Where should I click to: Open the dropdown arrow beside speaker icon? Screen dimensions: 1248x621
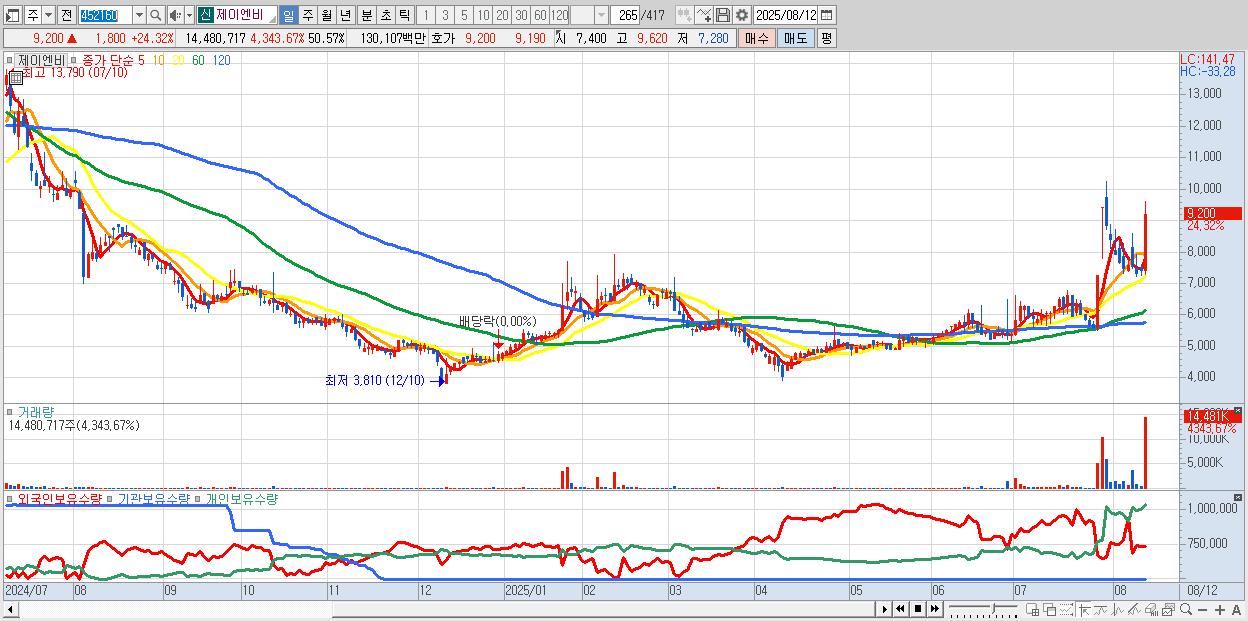[189, 15]
